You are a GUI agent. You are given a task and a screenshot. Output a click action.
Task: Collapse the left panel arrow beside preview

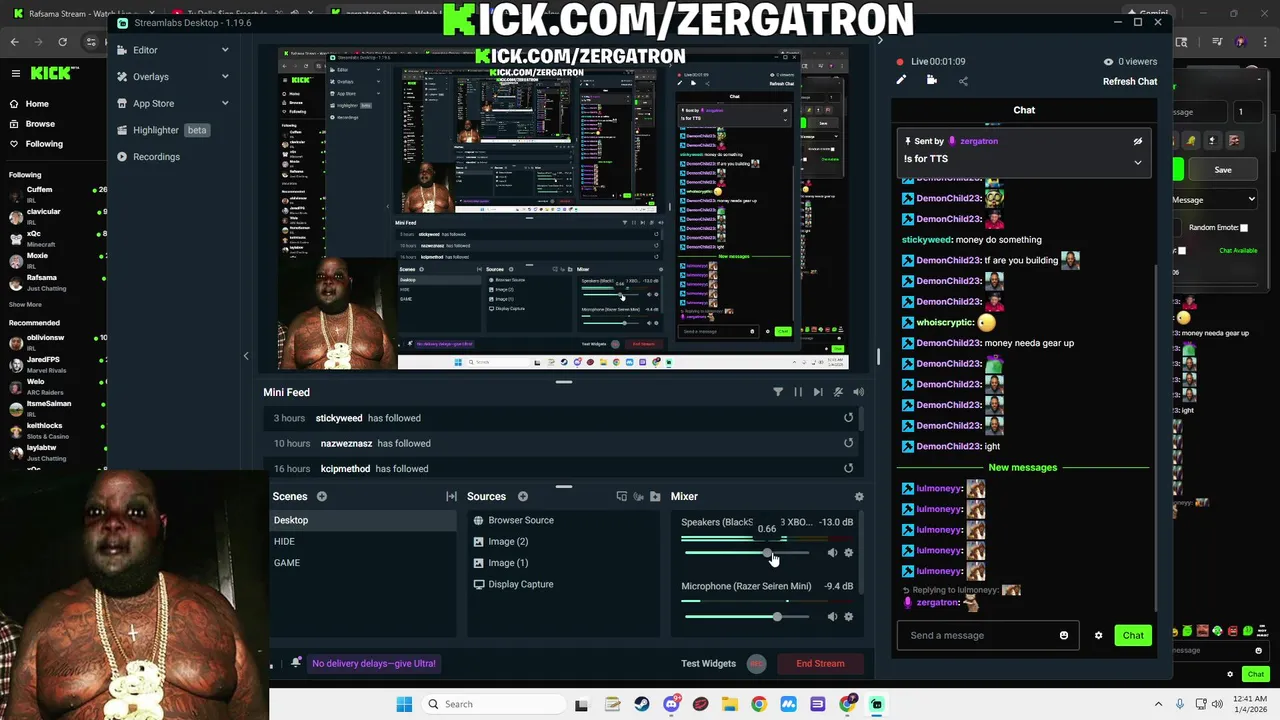point(246,356)
